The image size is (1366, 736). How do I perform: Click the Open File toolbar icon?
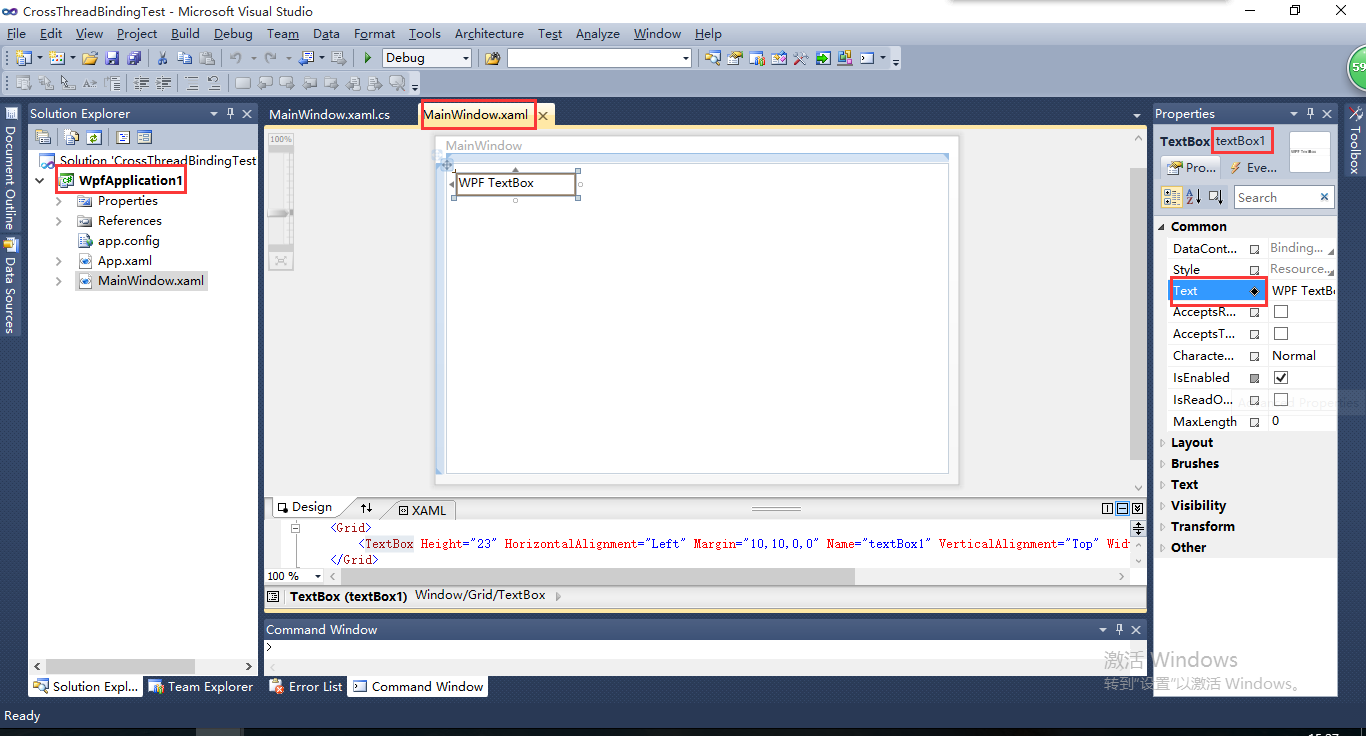[x=90, y=58]
